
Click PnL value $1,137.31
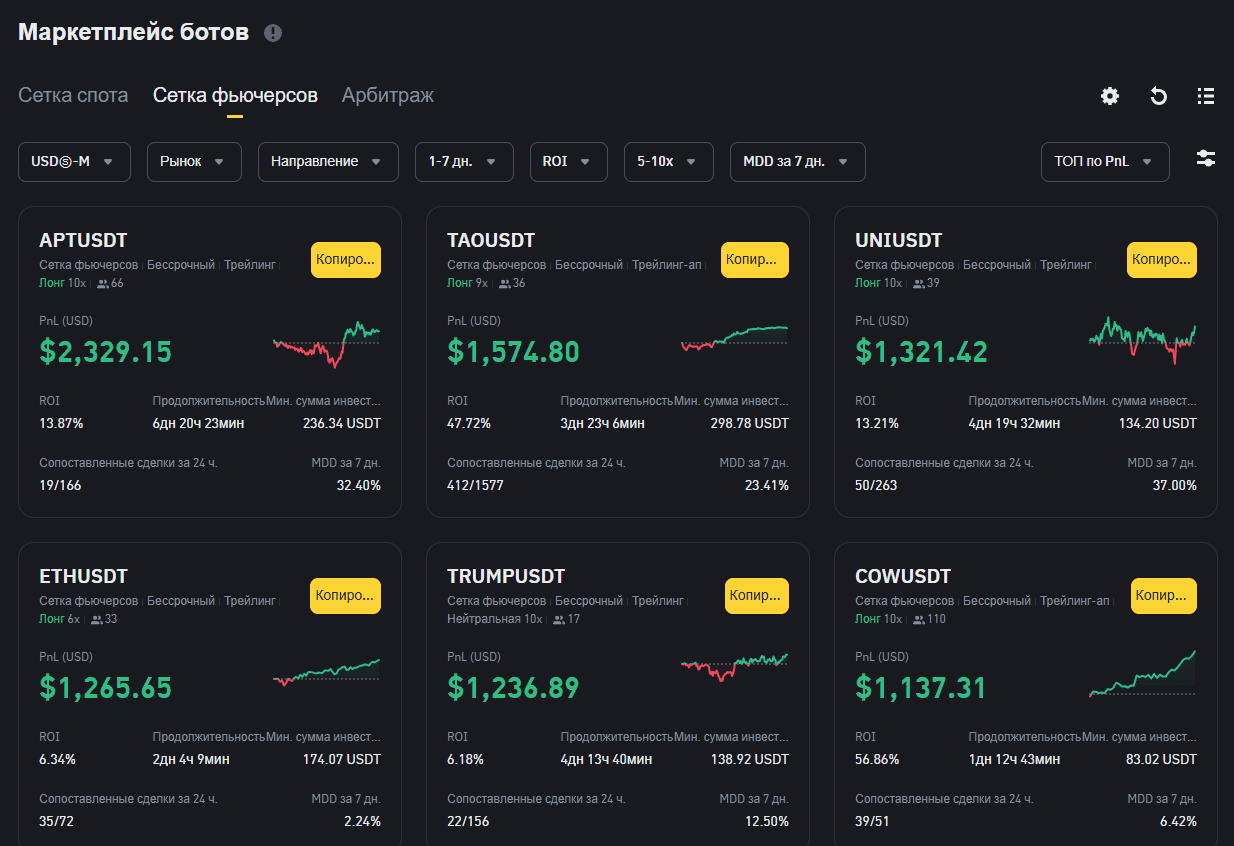[921, 688]
